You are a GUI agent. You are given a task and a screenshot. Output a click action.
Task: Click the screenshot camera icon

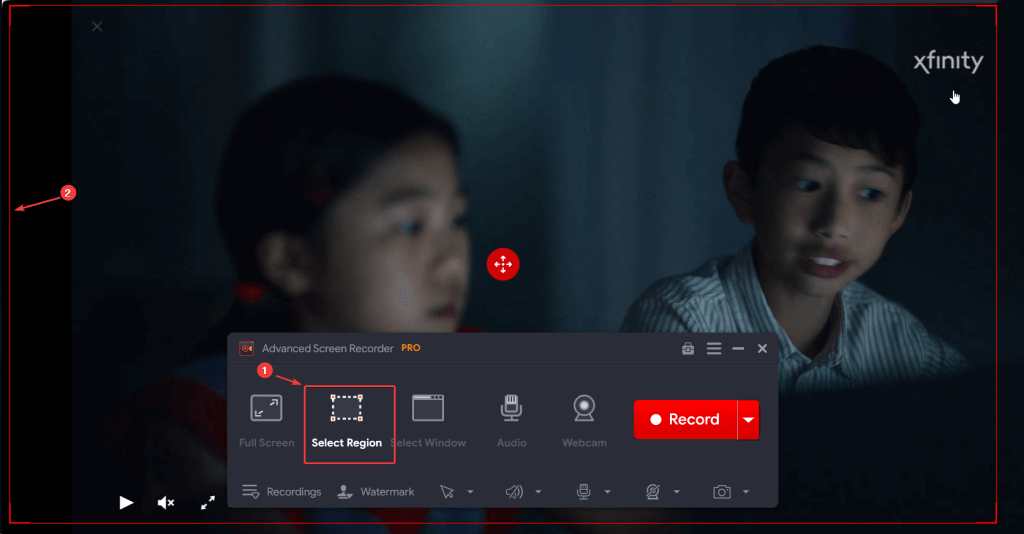click(x=722, y=492)
